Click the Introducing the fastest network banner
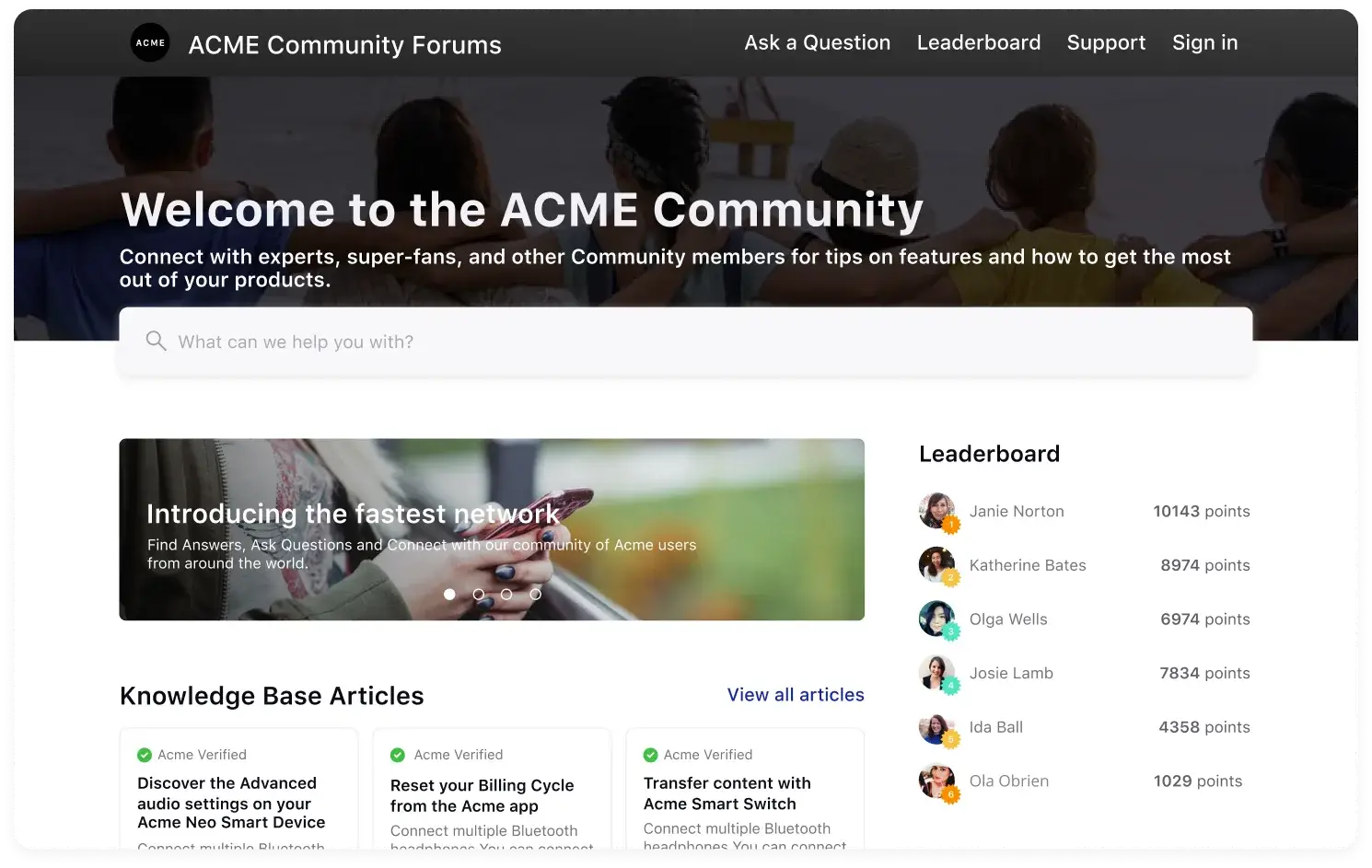 coord(492,529)
